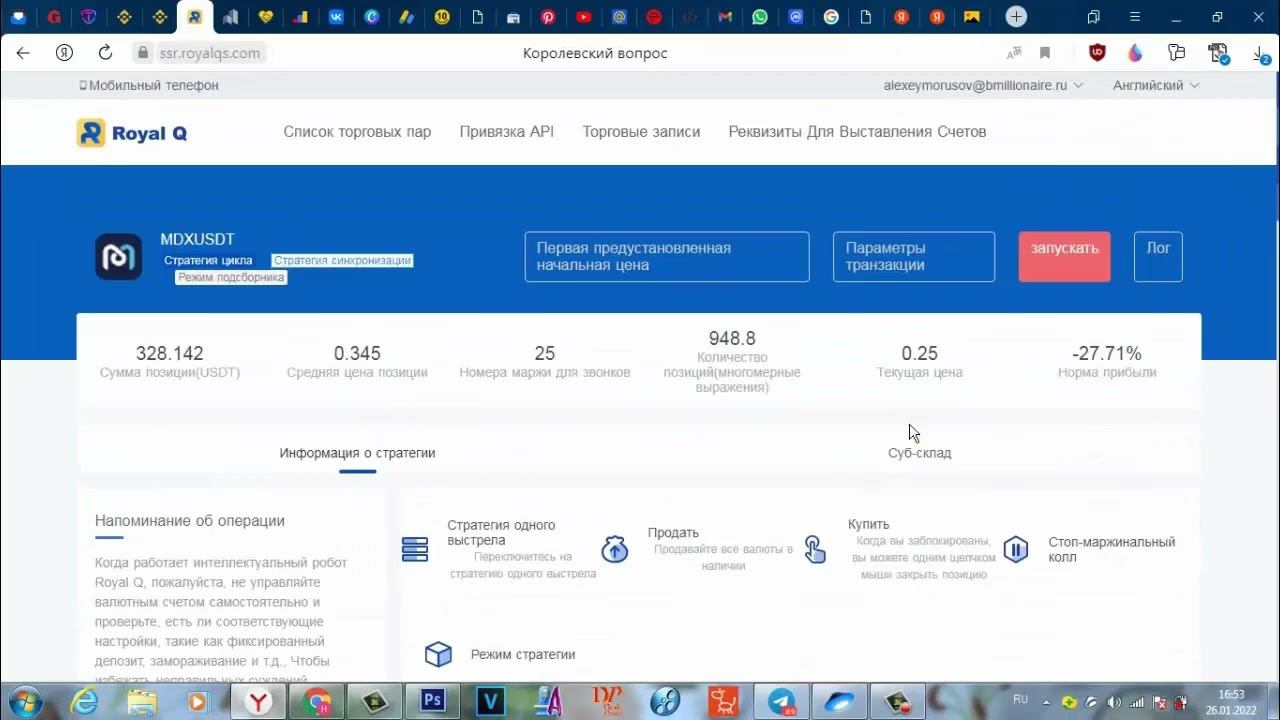Click Мобильный телефон link

pos(149,86)
